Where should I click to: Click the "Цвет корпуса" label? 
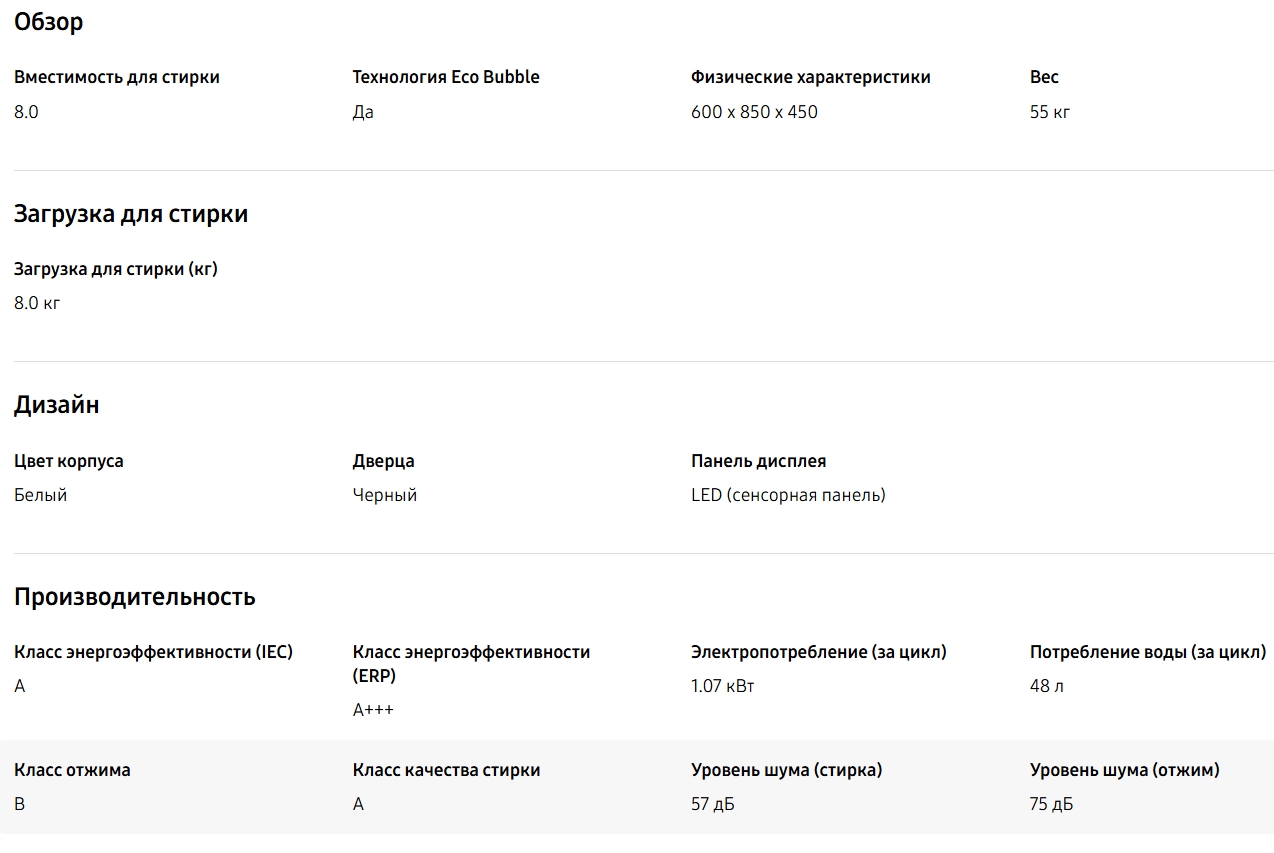pyautogui.click(x=69, y=461)
